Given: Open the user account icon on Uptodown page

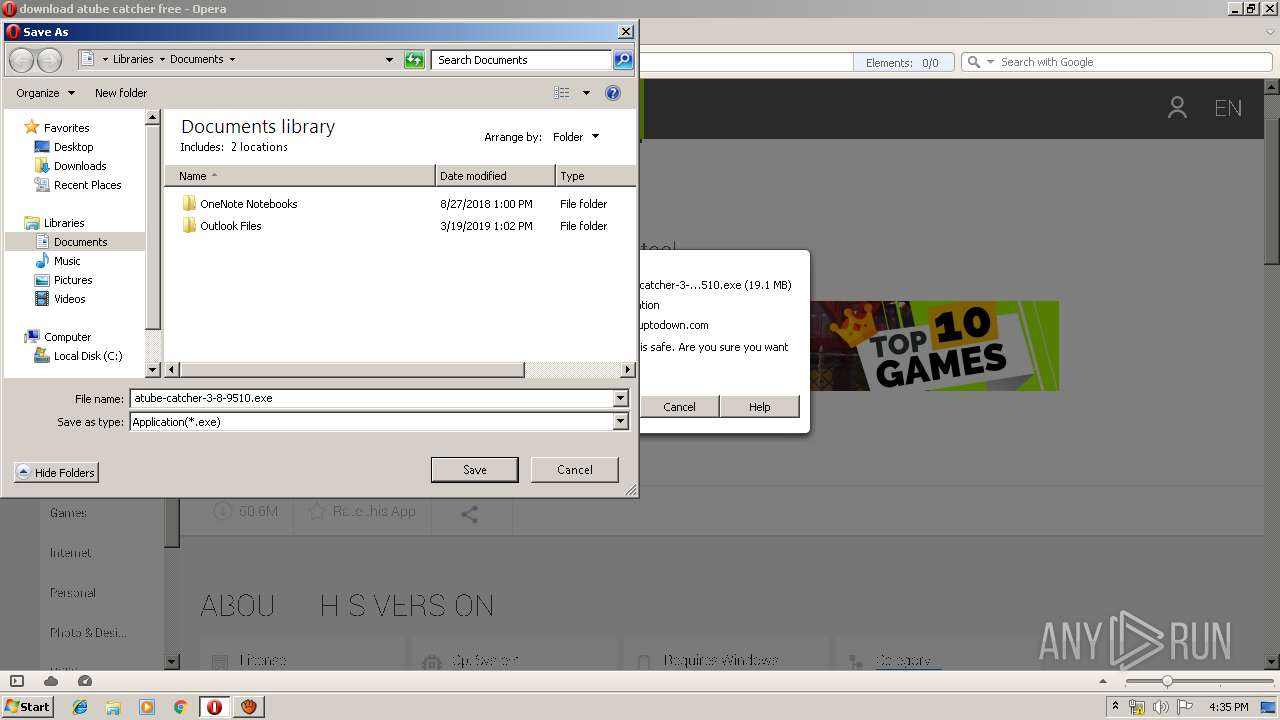Looking at the screenshot, I should point(1177,108).
